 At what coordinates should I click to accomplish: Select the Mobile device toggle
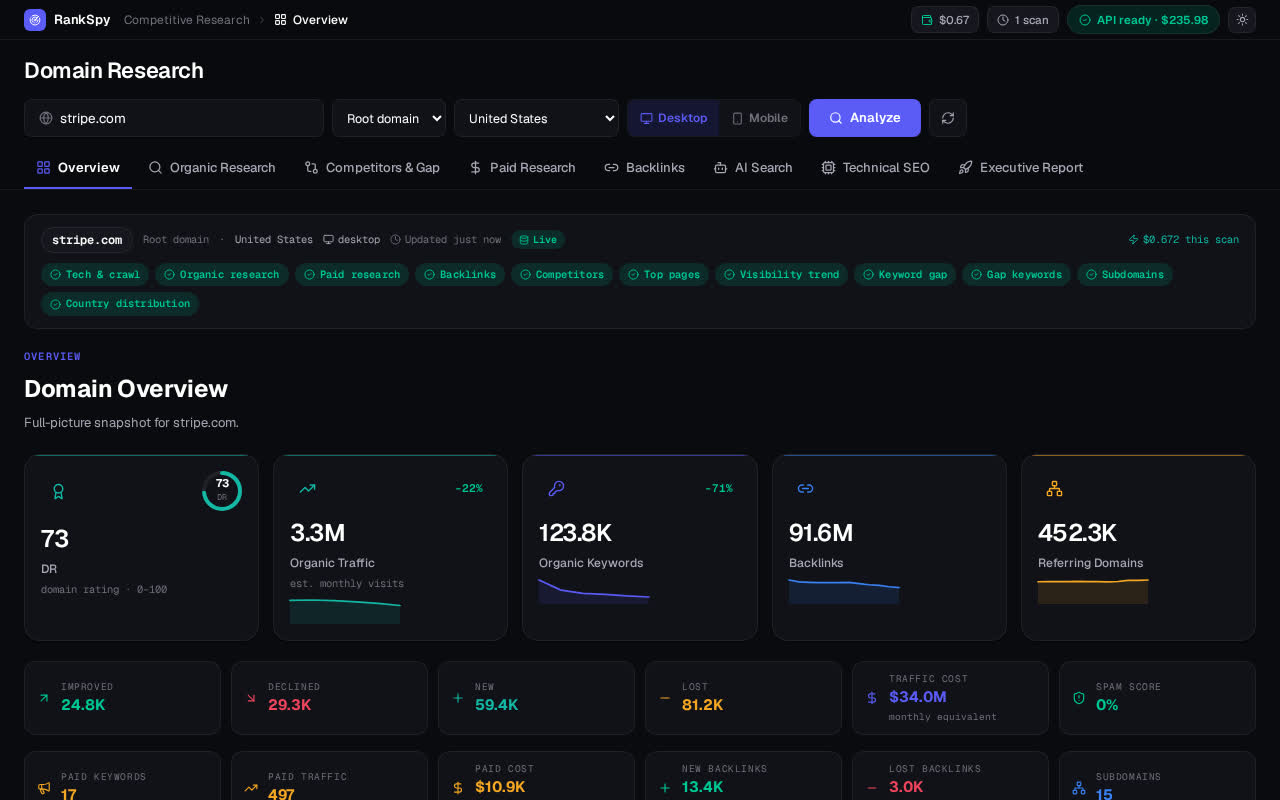(x=760, y=118)
